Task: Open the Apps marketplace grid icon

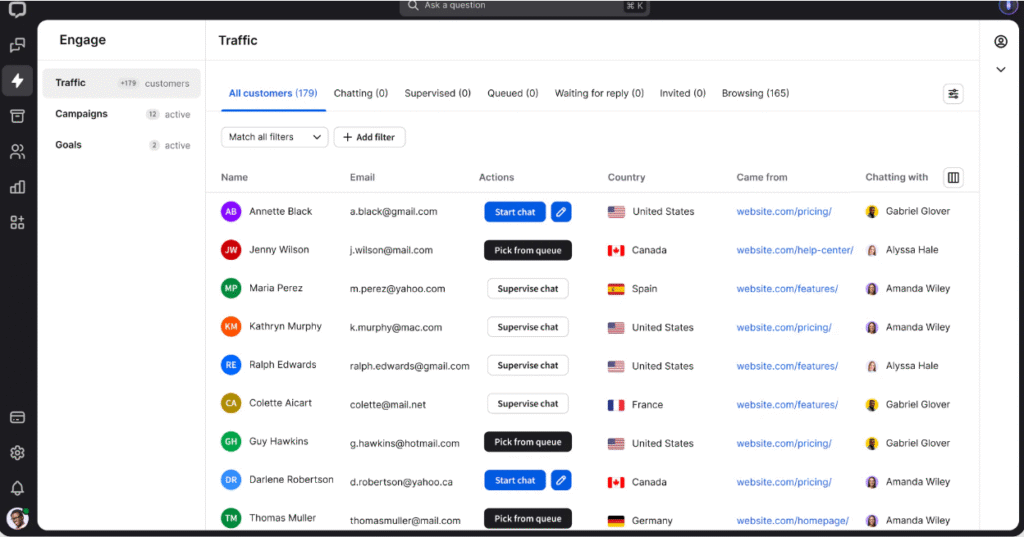Action: 17,222
